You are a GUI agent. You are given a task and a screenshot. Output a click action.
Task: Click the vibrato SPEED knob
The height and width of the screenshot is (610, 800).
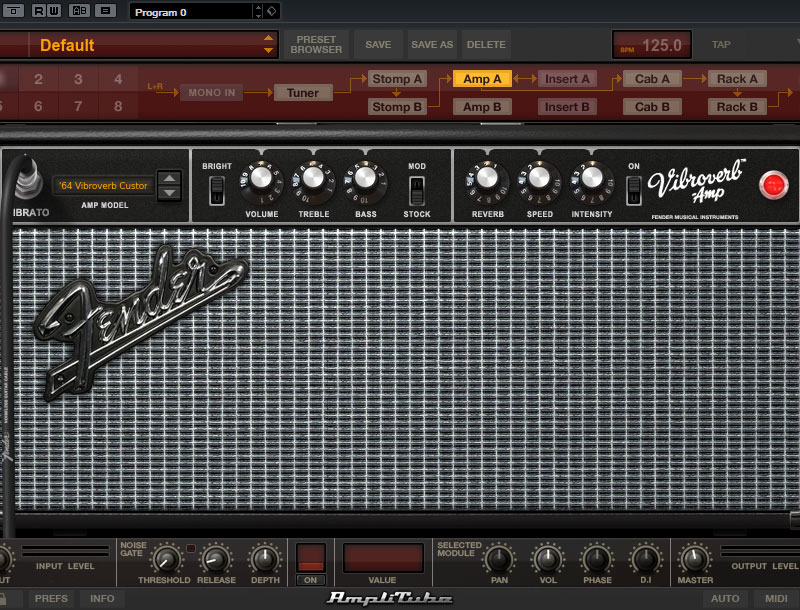click(x=539, y=178)
